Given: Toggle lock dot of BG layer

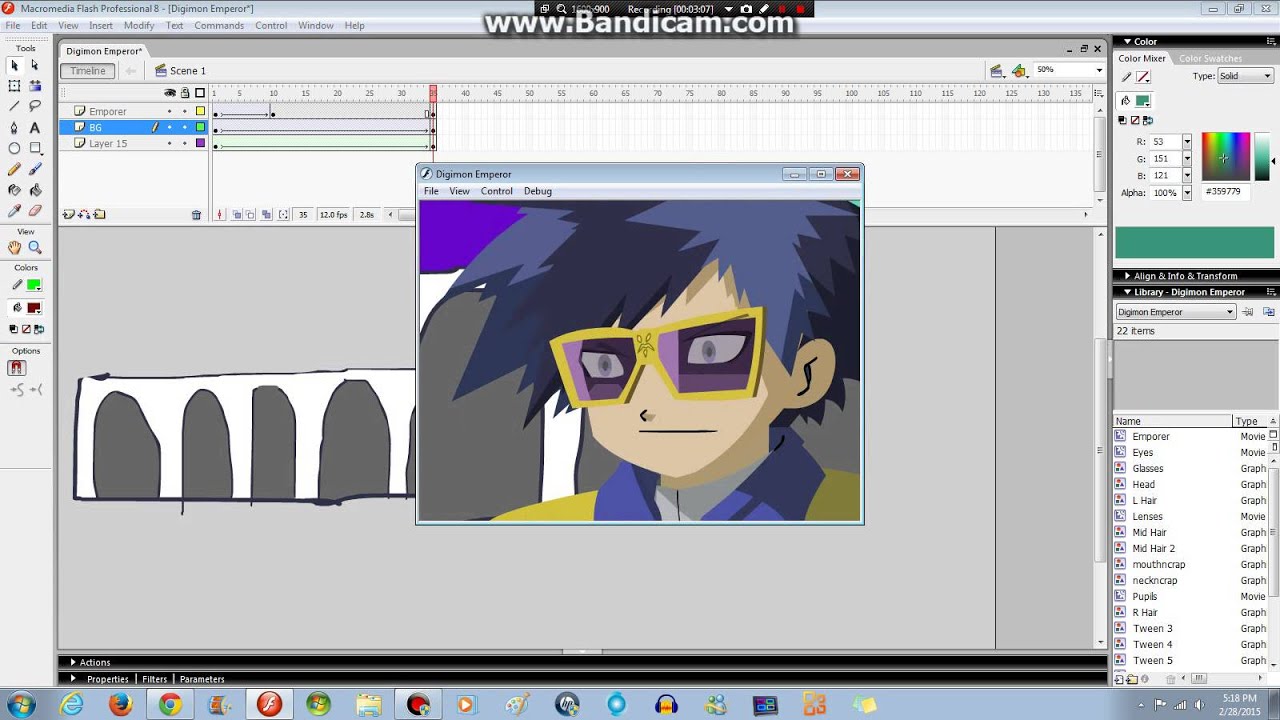Looking at the screenshot, I should pos(184,128).
